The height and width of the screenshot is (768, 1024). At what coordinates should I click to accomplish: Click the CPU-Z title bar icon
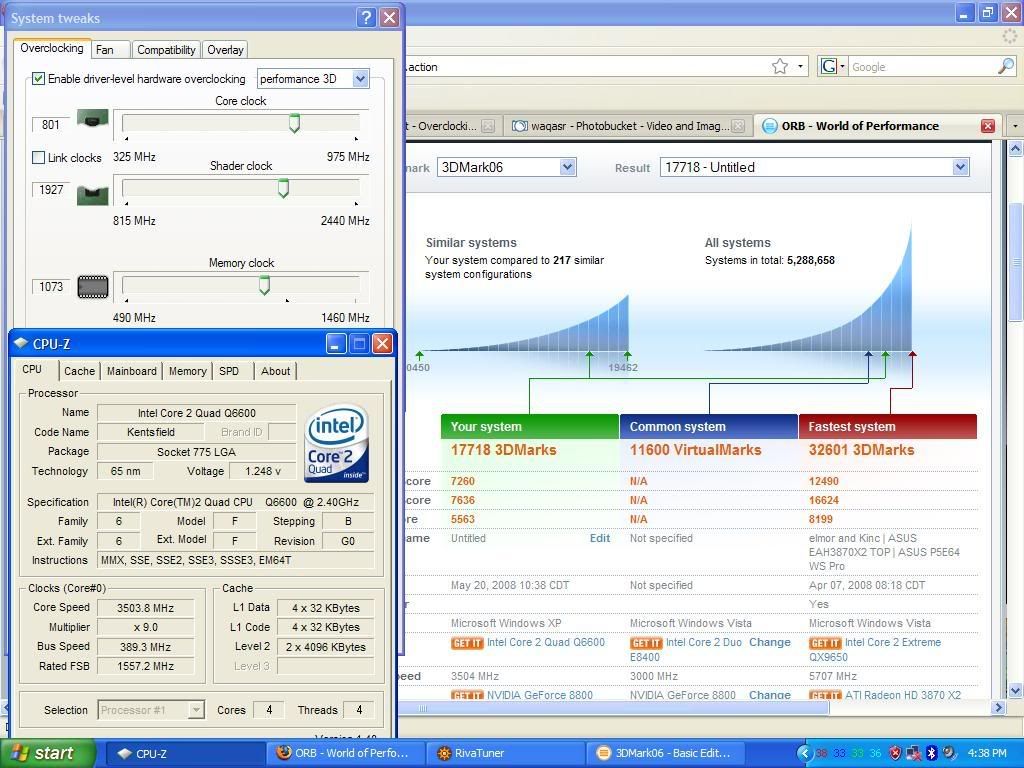[21, 344]
